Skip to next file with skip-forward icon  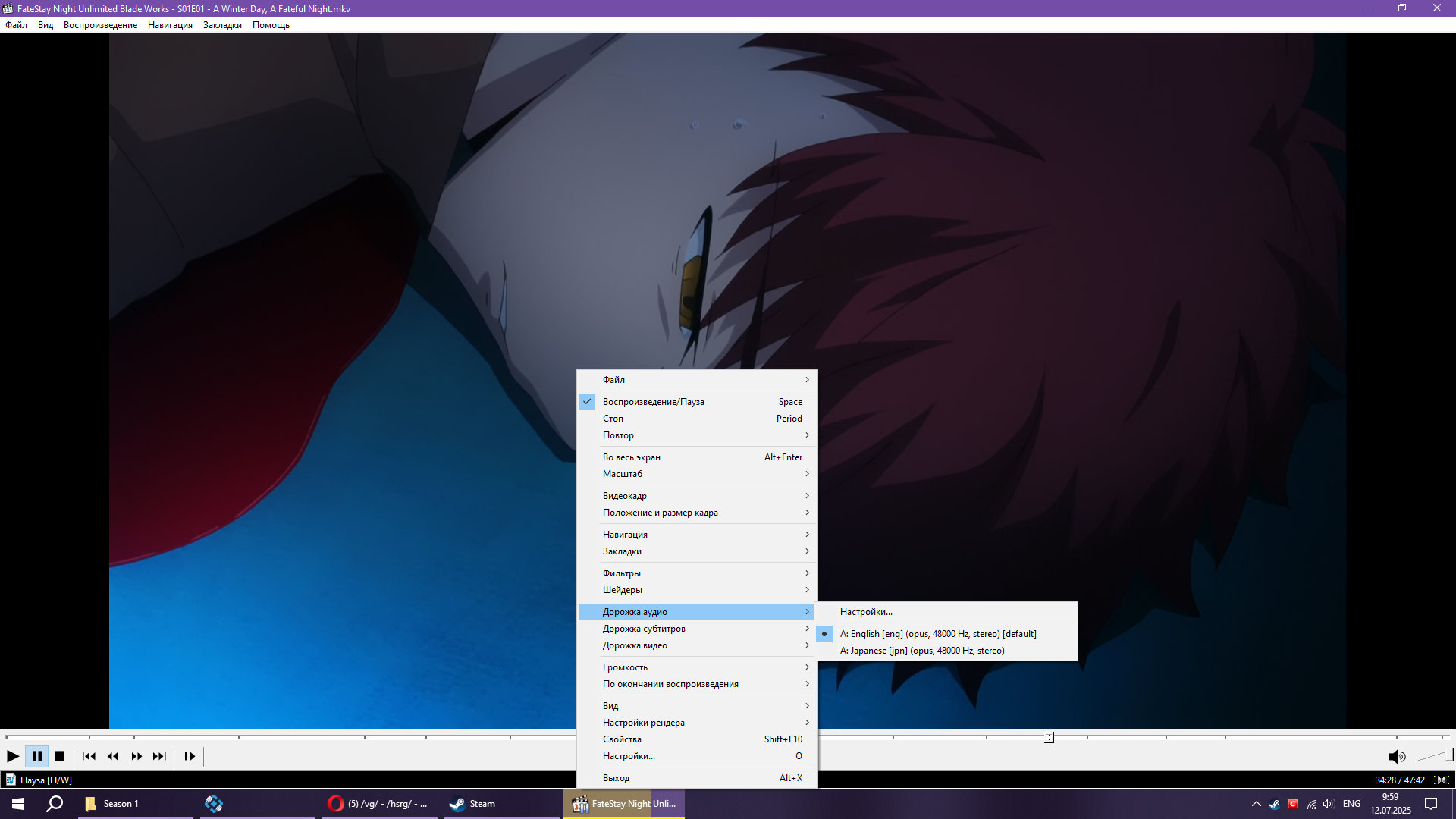point(159,756)
